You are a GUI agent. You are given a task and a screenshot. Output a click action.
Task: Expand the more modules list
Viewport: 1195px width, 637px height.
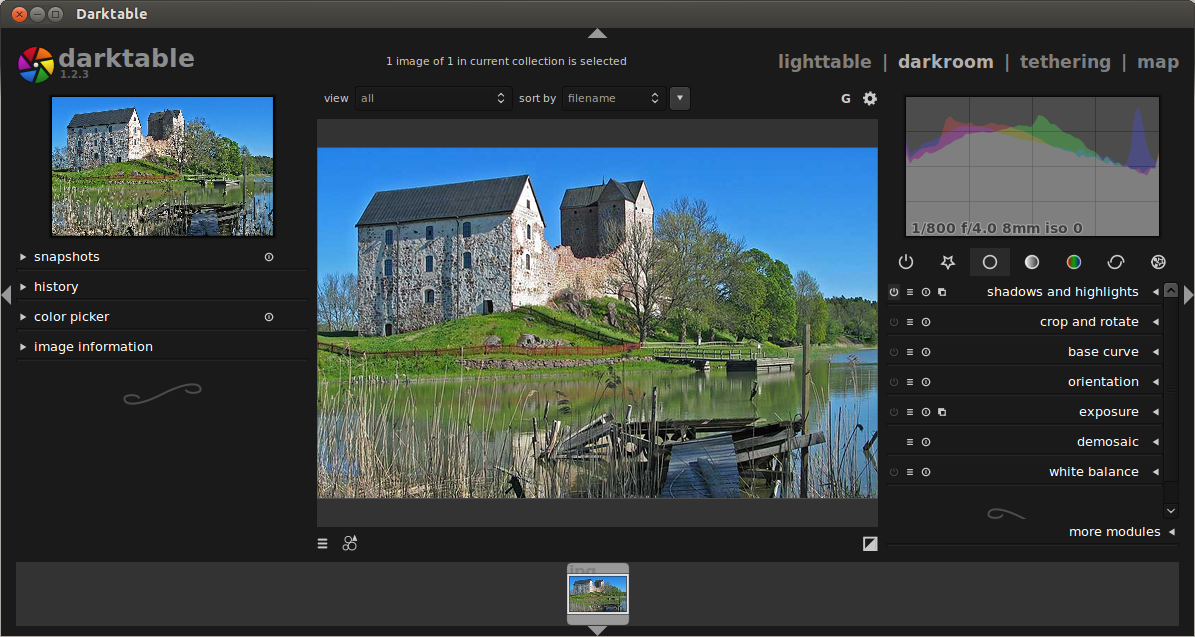coord(1114,532)
